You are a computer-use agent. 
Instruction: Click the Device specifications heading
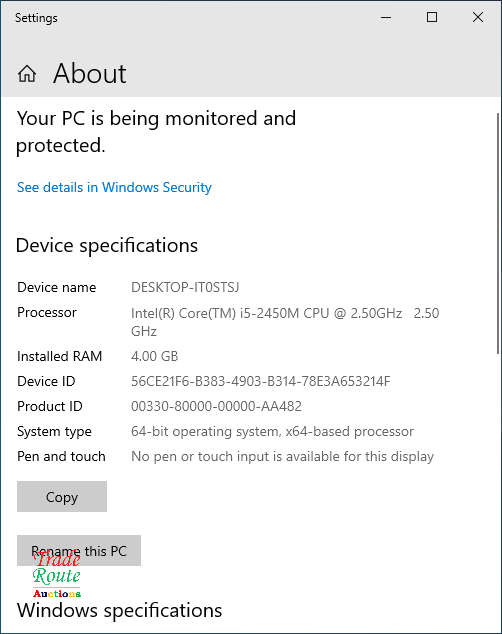click(x=107, y=245)
